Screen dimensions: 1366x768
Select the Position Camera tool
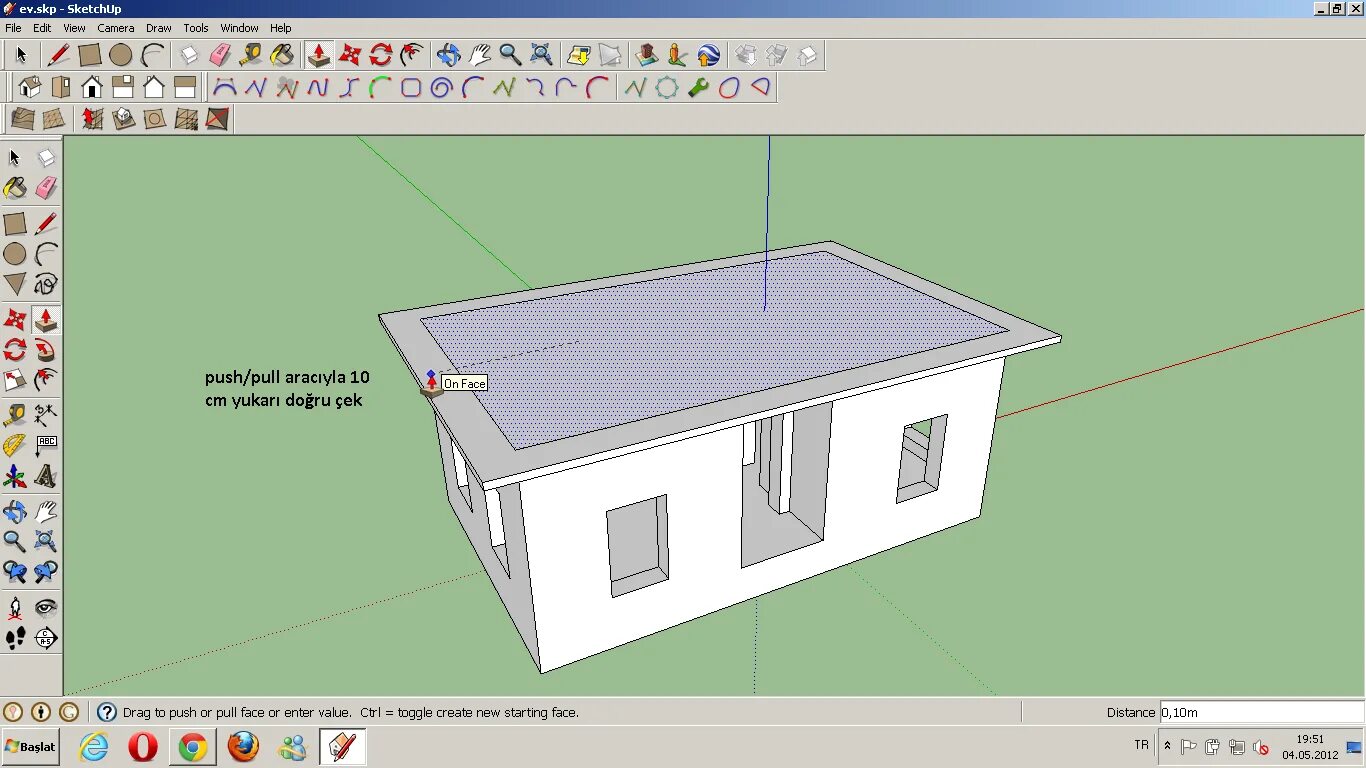coord(15,607)
